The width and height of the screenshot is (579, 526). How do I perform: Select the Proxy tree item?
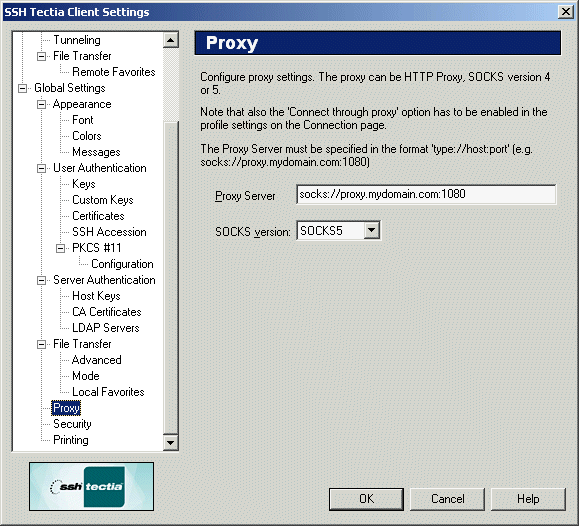pos(66,408)
